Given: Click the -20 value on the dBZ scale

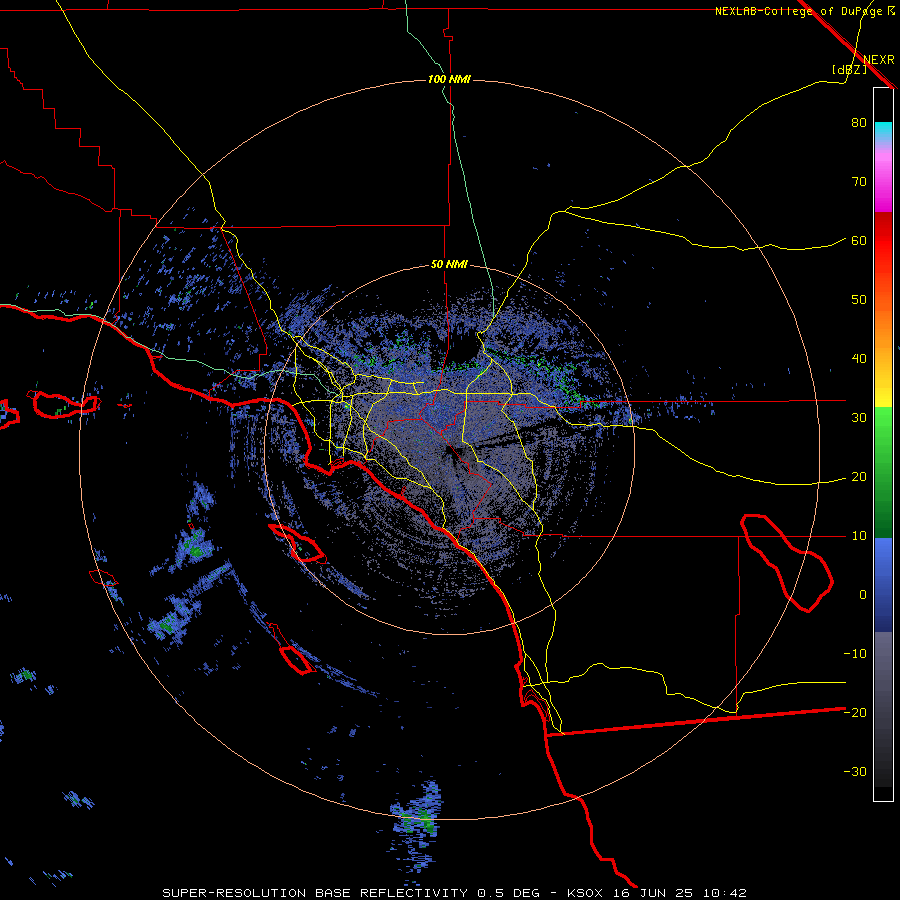Looking at the screenshot, I should pos(855,713).
